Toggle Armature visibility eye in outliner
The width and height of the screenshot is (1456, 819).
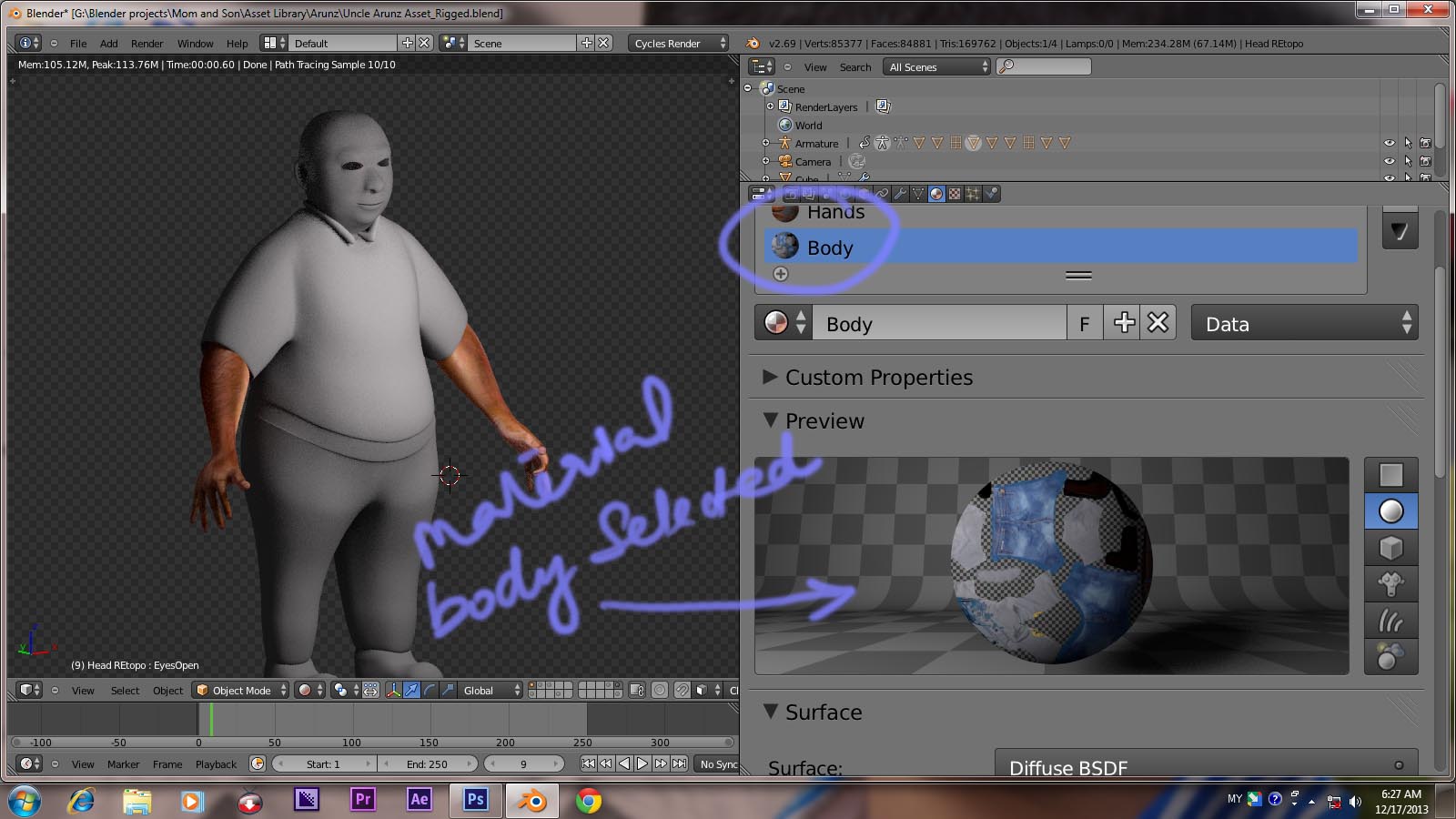pyautogui.click(x=1390, y=143)
